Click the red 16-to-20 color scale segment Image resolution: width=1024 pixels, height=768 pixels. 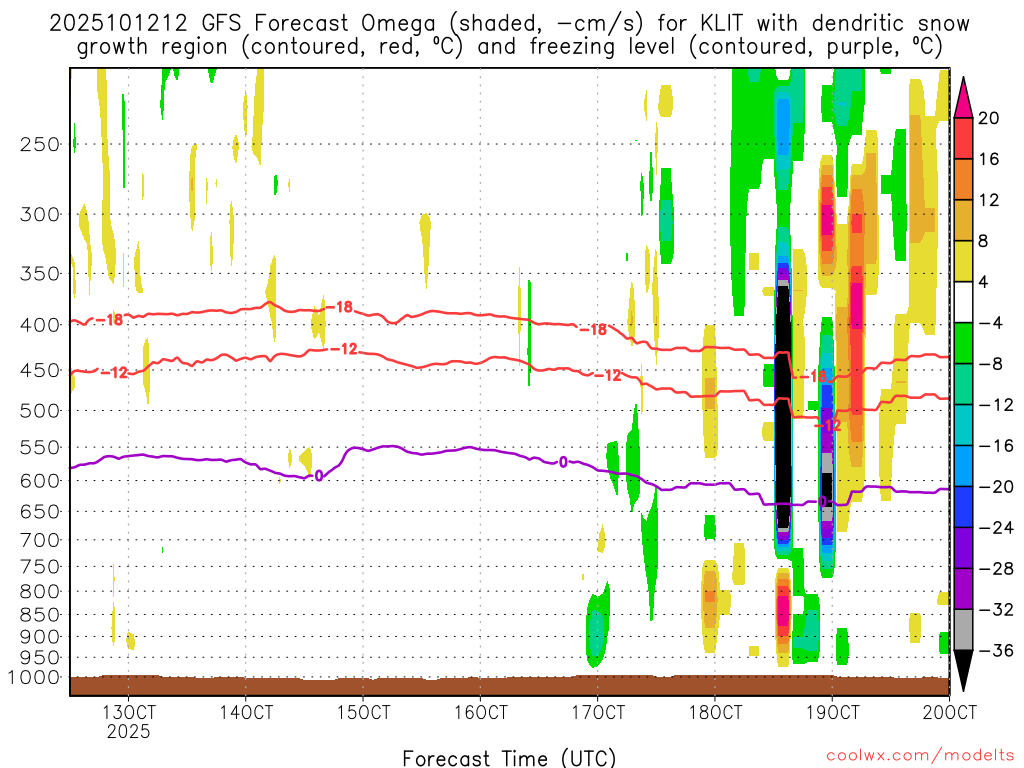pyautogui.click(x=963, y=138)
